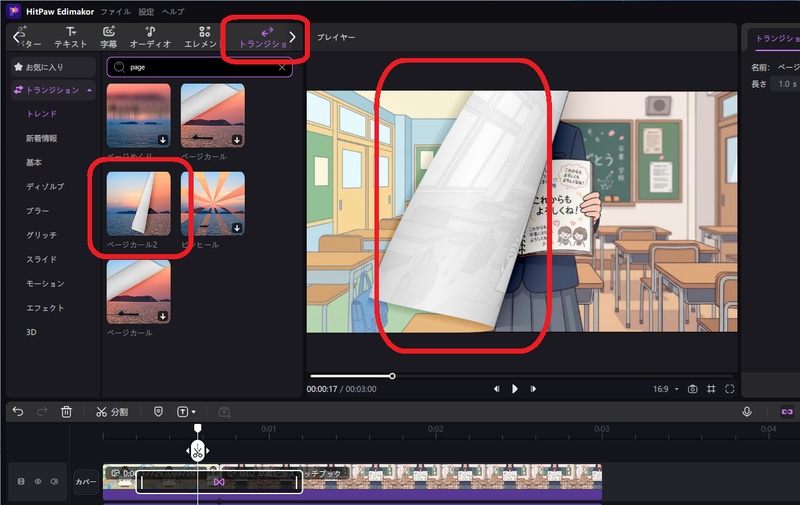
Task: Click the 分割 split button
Action: point(112,412)
